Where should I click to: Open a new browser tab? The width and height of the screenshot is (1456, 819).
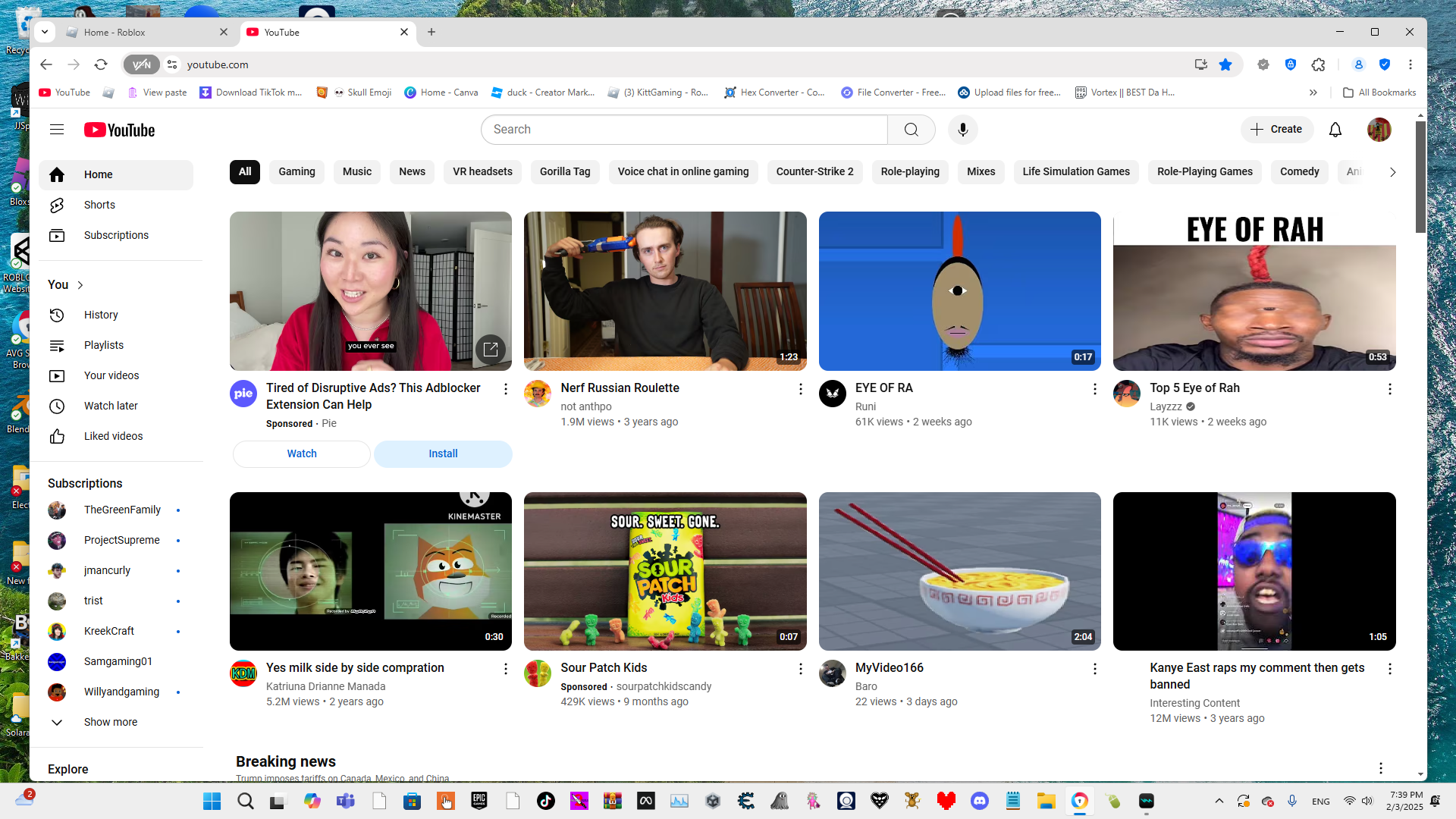tap(431, 32)
